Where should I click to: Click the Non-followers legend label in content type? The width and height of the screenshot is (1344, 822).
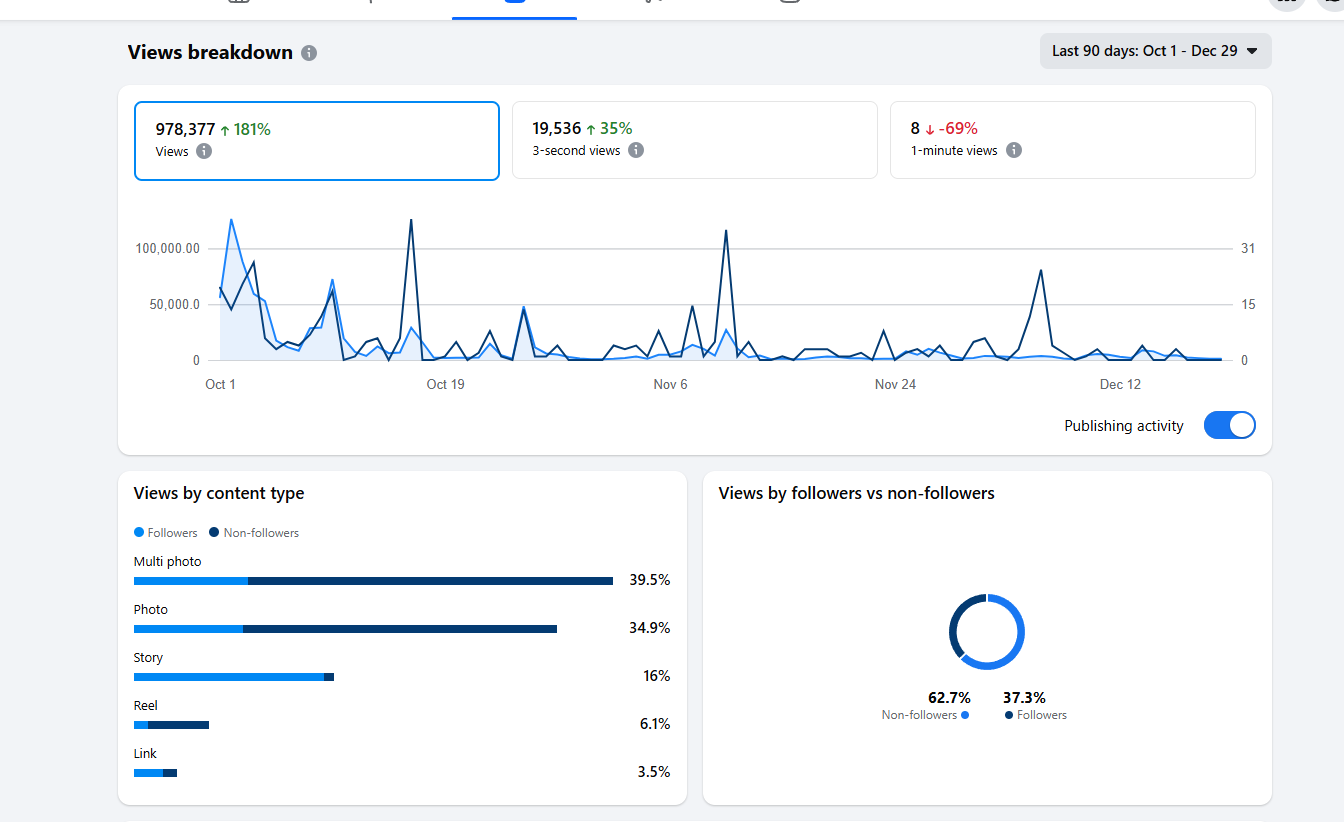pos(261,533)
